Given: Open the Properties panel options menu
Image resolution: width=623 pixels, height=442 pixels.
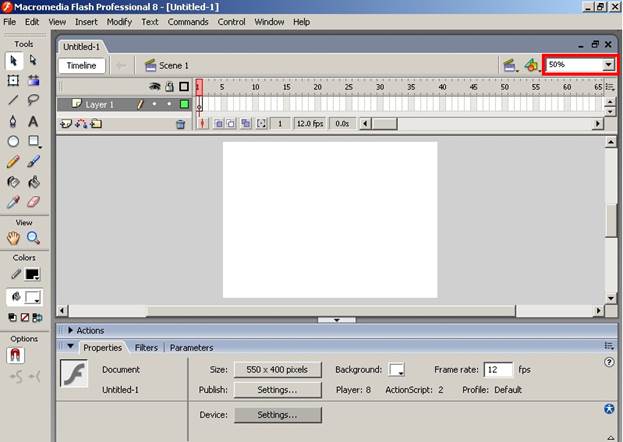Looking at the screenshot, I should click(x=609, y=346).
